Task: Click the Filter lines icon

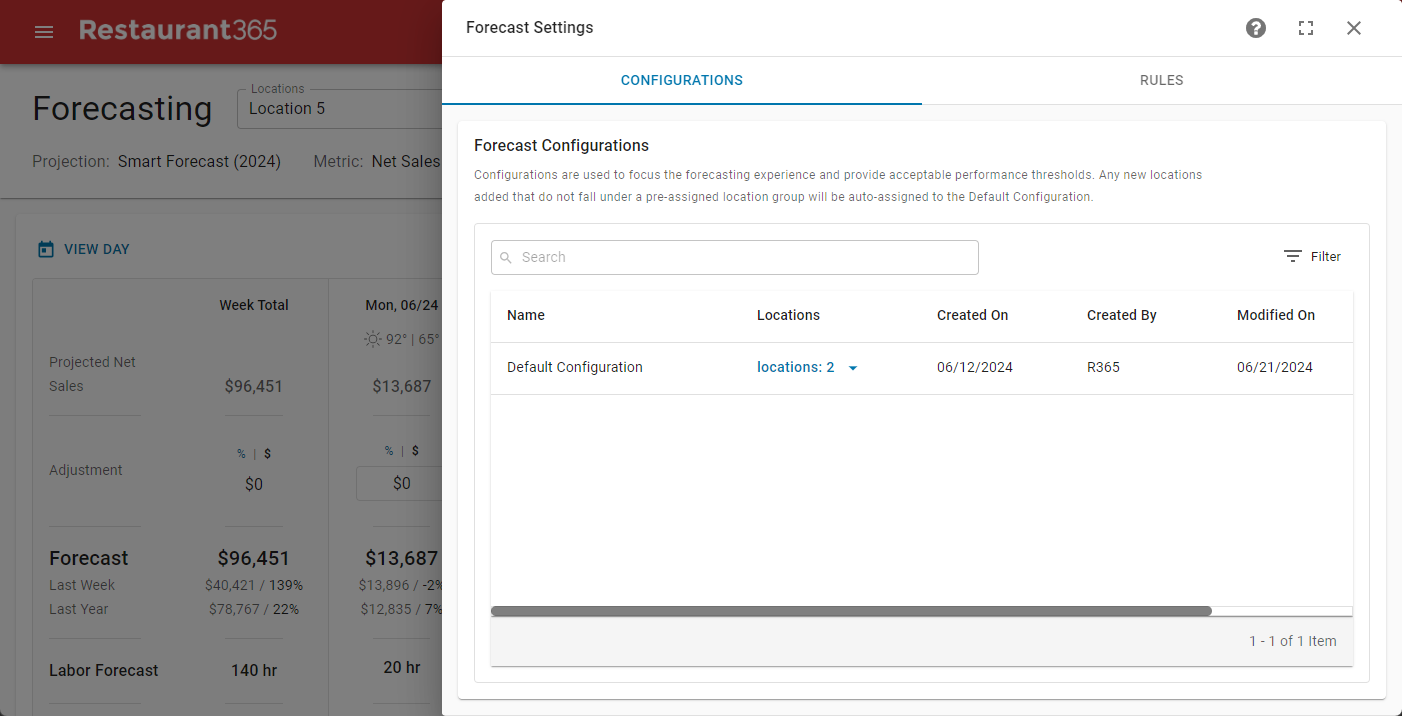Action: (1293, 257)
